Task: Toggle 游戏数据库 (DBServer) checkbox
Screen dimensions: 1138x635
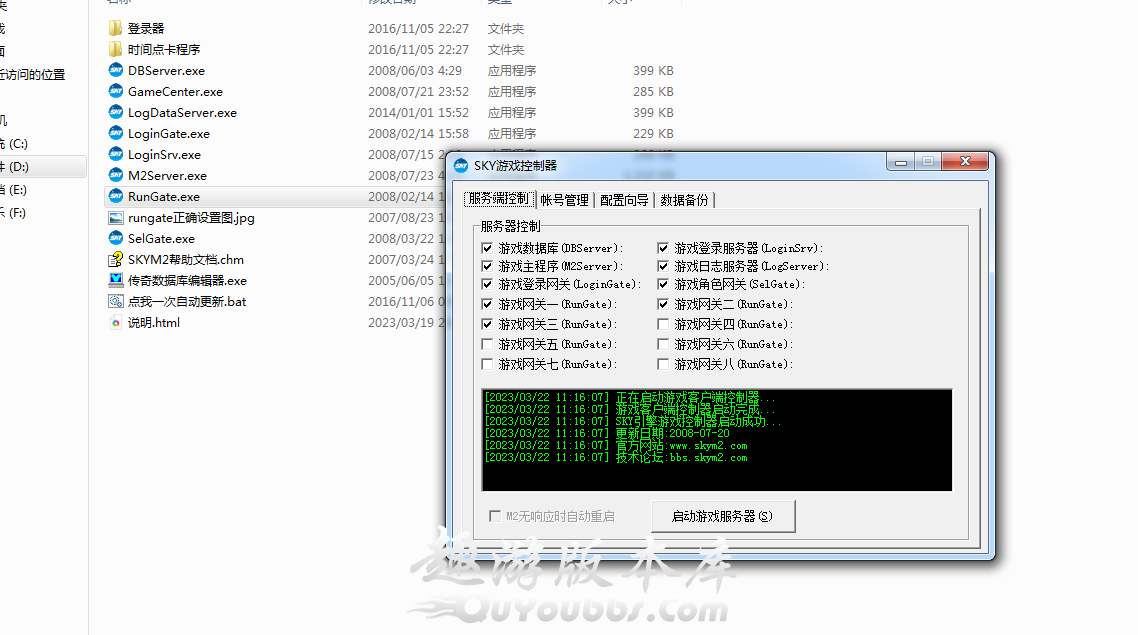Action: point(487,248)
